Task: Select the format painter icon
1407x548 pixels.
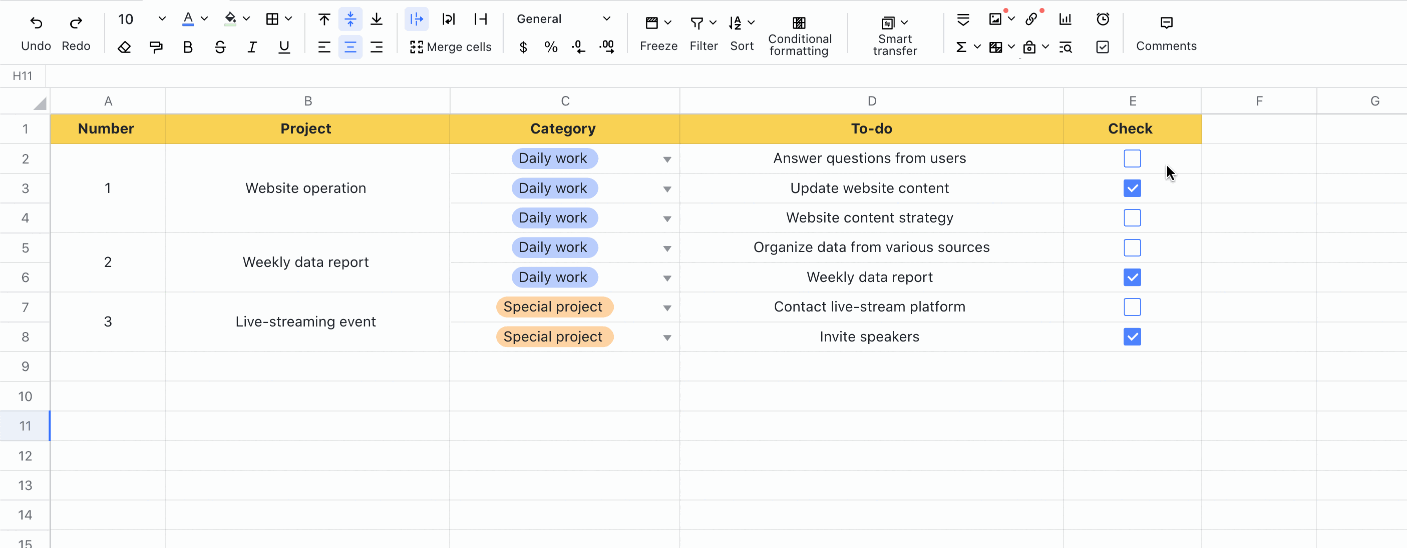Action: pyautogui.click(x=156, y=47)
